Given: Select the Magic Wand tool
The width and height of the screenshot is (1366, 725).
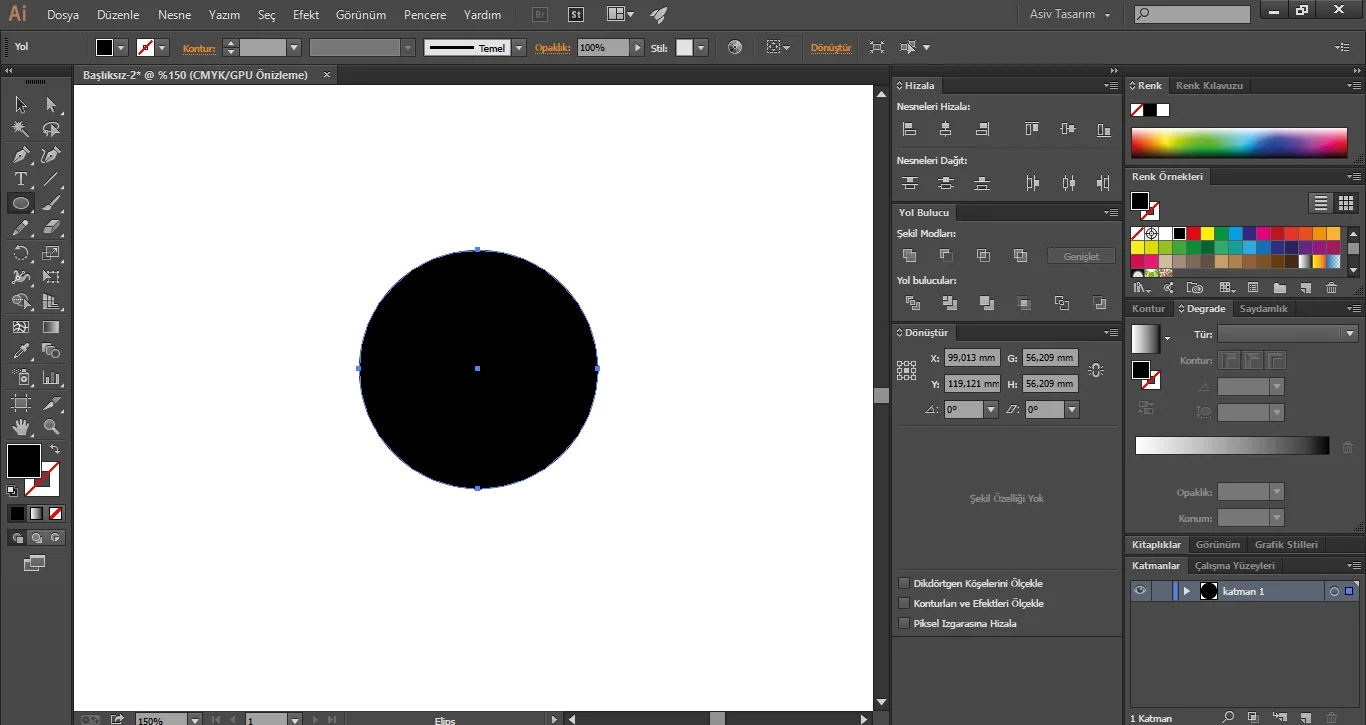Looking at the screenshot, I should pyautogui.click(x=20, y=130).
